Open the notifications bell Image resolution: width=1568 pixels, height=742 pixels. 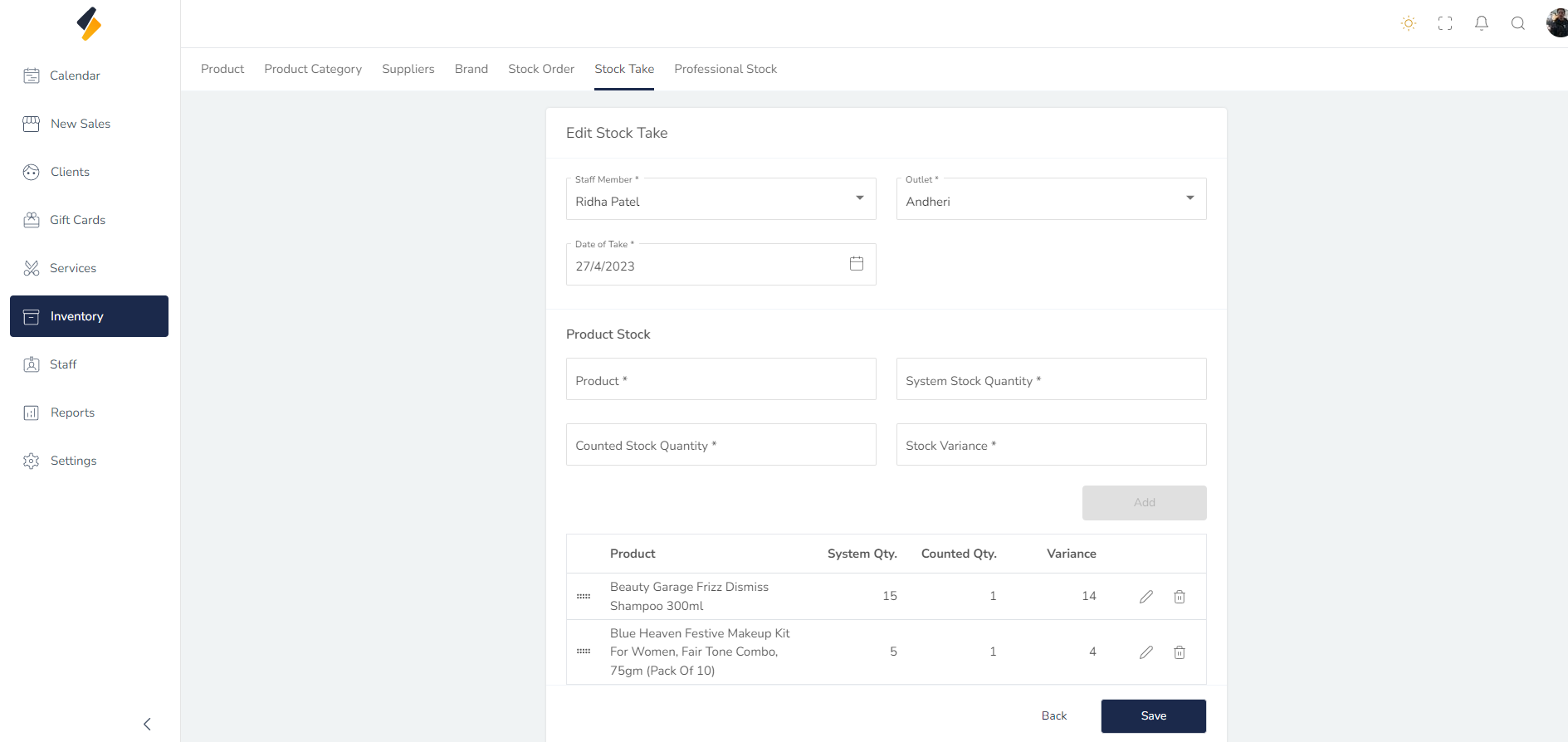click(x=1481, y=23)
